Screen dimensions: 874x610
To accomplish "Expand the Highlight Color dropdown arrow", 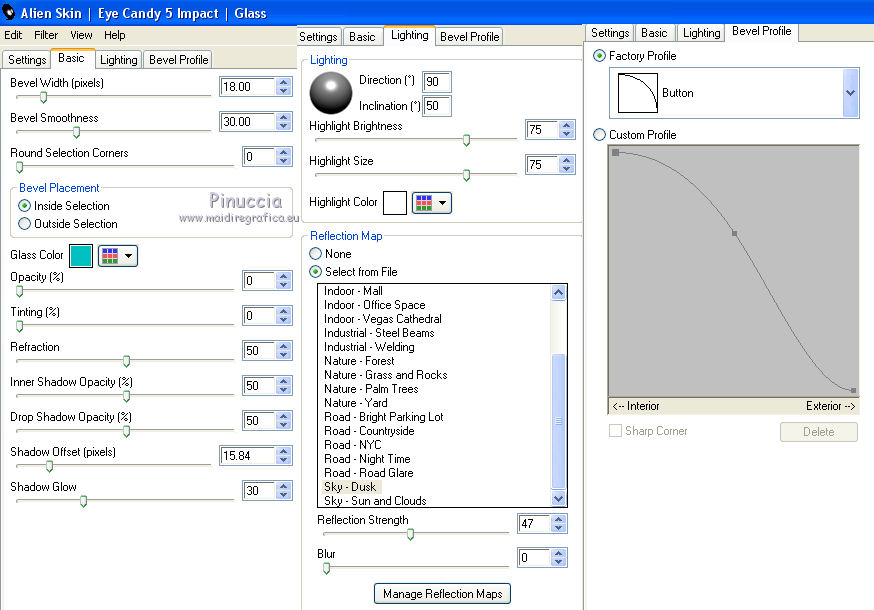I will [x=443, y=203].
